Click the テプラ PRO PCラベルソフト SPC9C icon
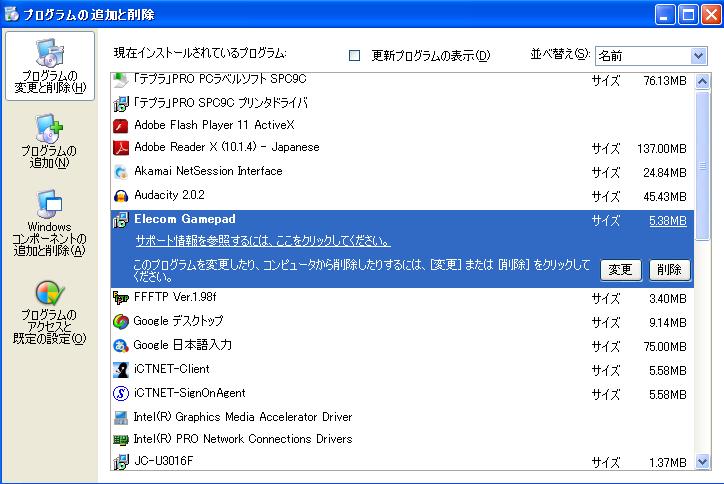The image size is (724, 484). tap(121, 80)
